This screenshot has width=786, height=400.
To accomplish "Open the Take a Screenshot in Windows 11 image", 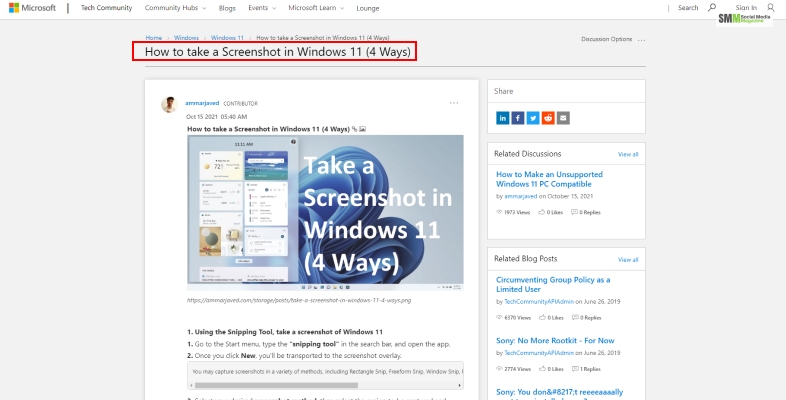I will [325, 213].
